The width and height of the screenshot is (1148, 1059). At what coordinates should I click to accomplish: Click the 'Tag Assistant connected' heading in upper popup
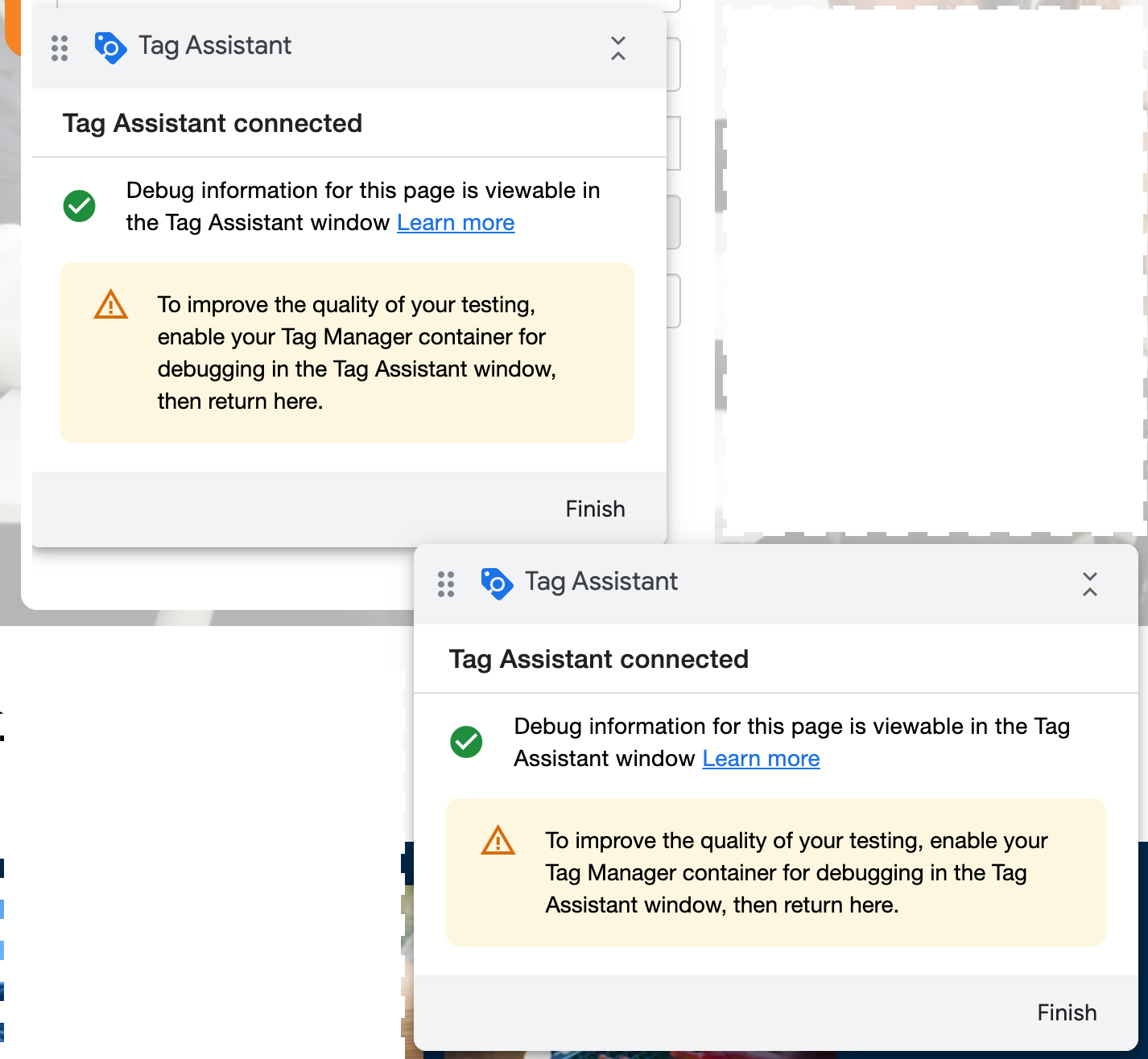point(213,123)
